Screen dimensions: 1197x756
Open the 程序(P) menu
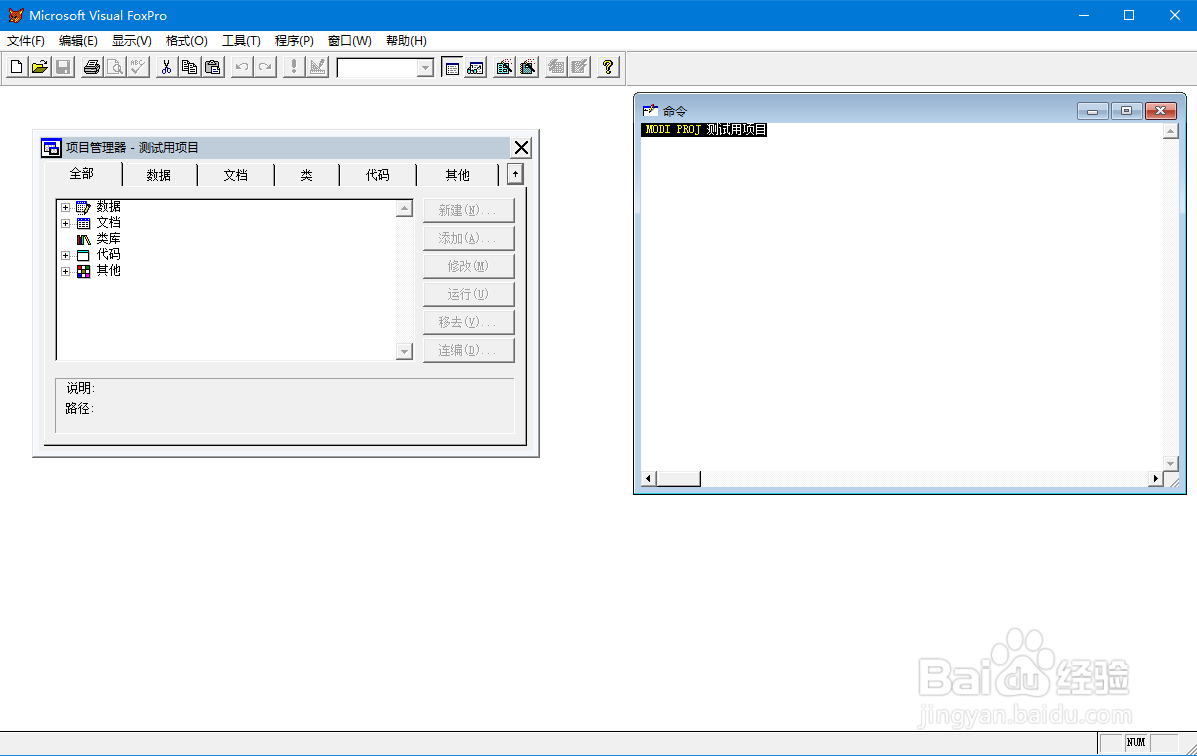[x=294, y=40]
